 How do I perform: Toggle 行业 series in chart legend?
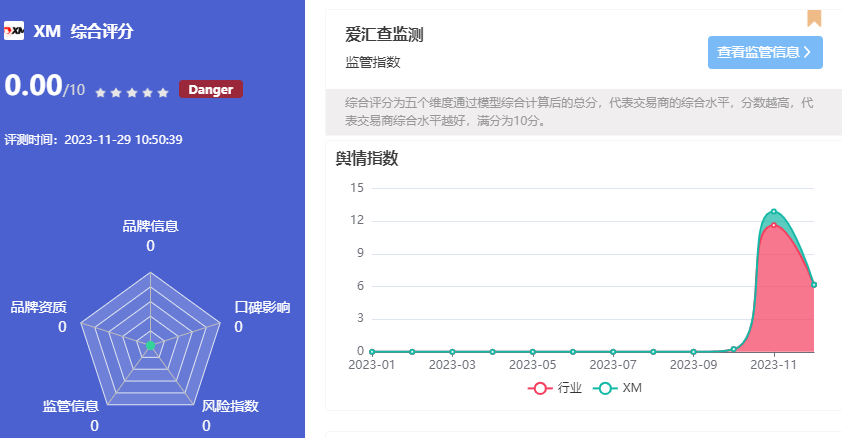(x=555, y=388)
